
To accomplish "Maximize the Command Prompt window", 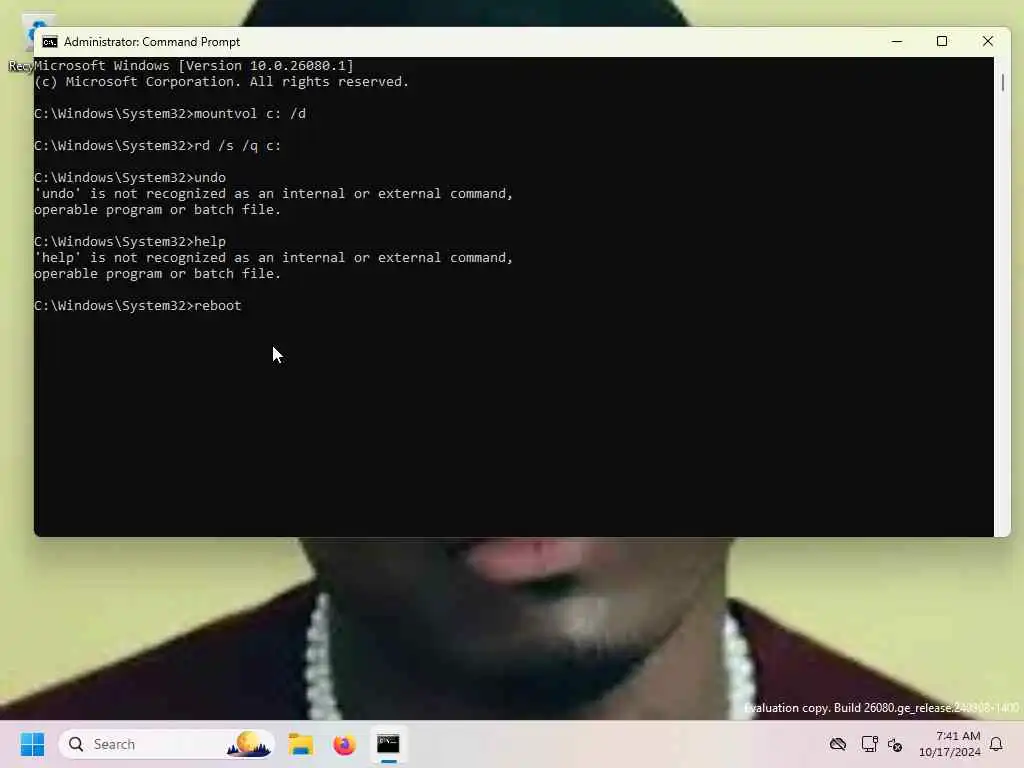I will [x=942, y=42].
